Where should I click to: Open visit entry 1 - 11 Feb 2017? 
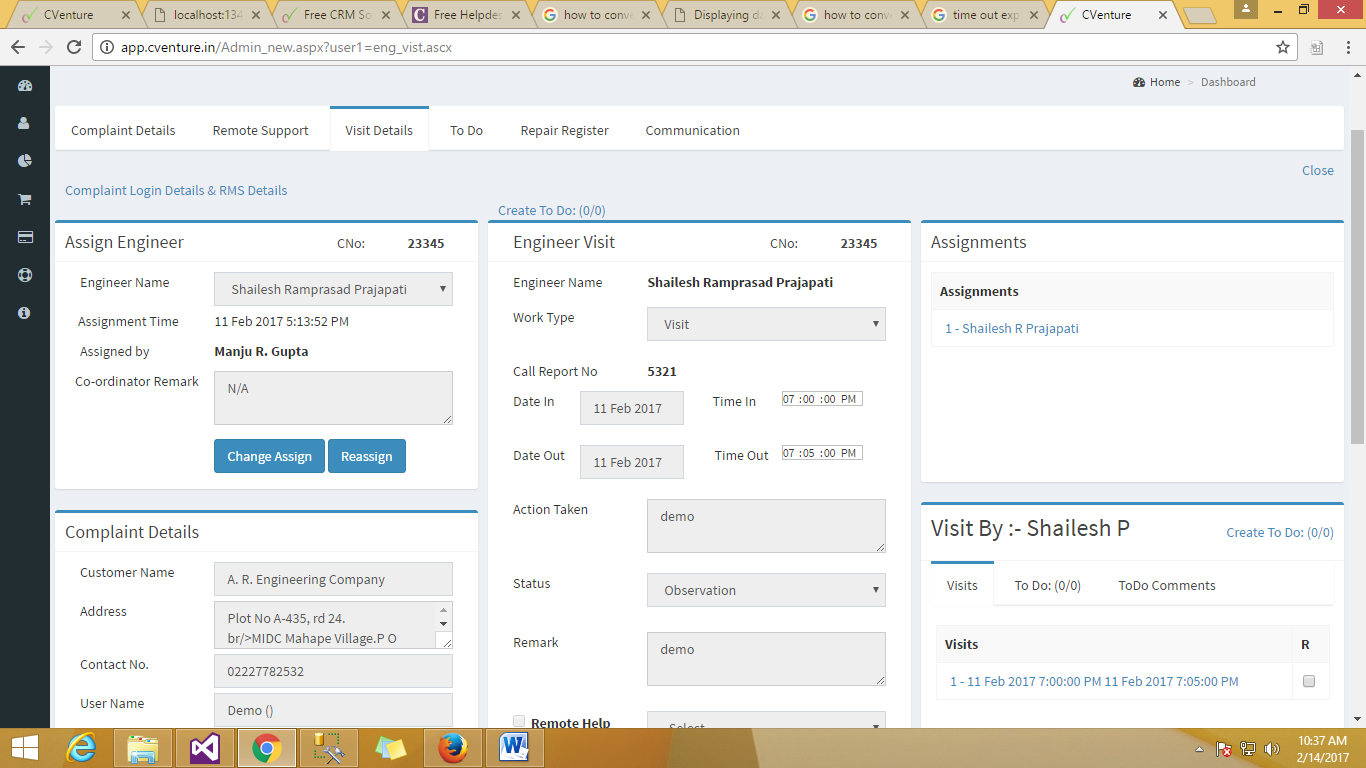tap(1094, 681)
